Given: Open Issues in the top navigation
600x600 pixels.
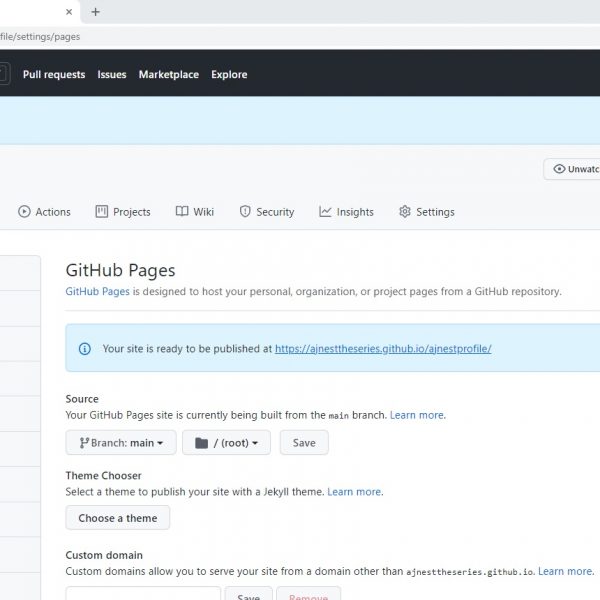Looking at the screenshot, I should (112, 75).
